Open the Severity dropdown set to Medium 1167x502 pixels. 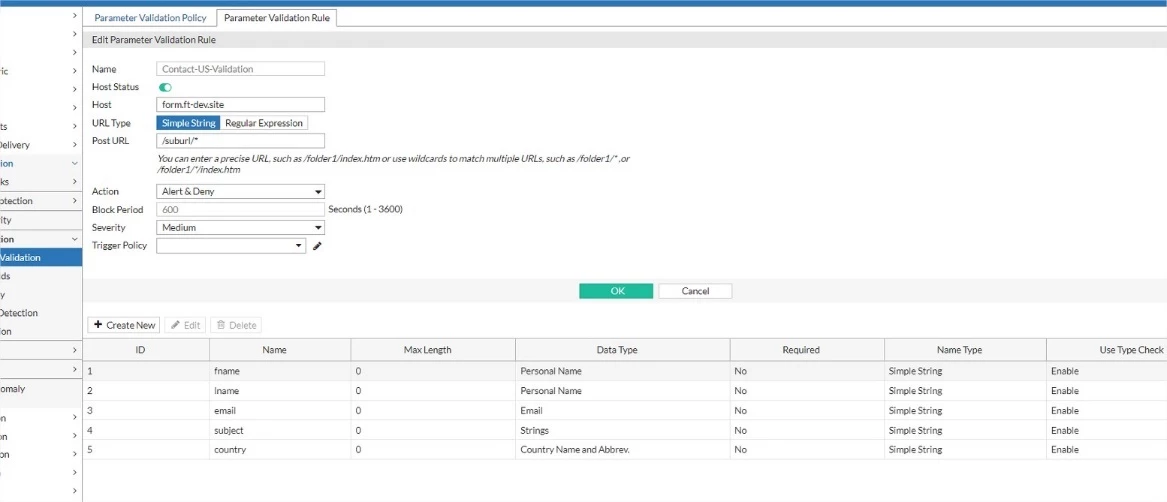click(240, 228)
